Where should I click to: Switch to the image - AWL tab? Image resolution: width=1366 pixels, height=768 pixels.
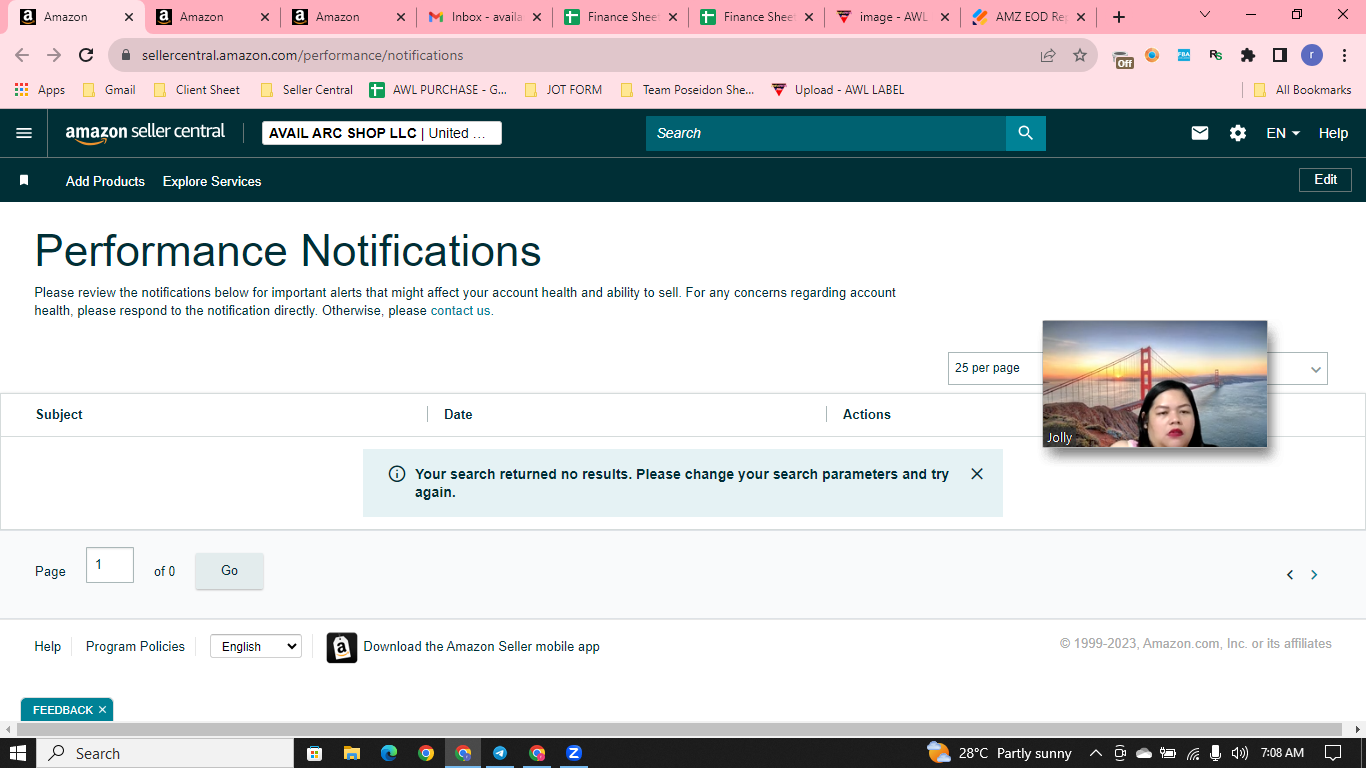(892, 17)
